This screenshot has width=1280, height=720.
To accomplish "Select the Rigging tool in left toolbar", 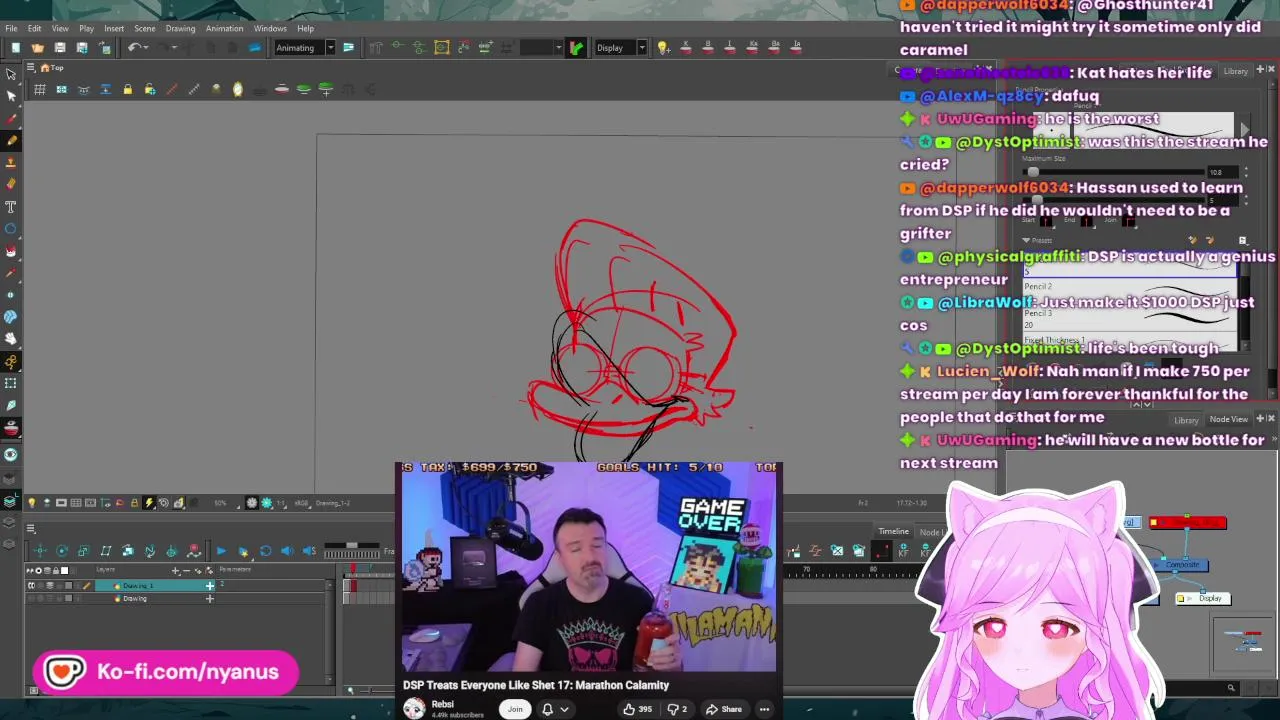I will 11,361.
